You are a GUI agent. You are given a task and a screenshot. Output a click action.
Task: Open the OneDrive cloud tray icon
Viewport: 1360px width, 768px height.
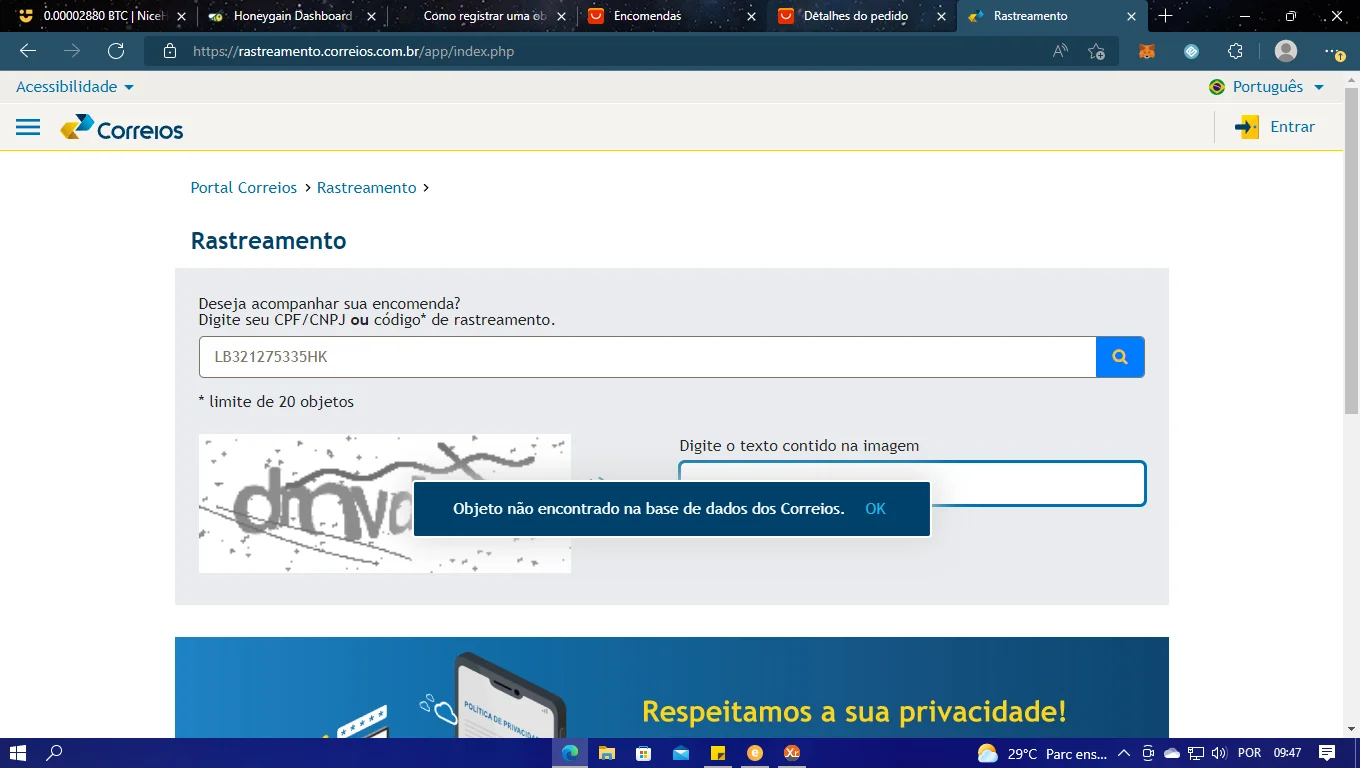click(1172, 753)
